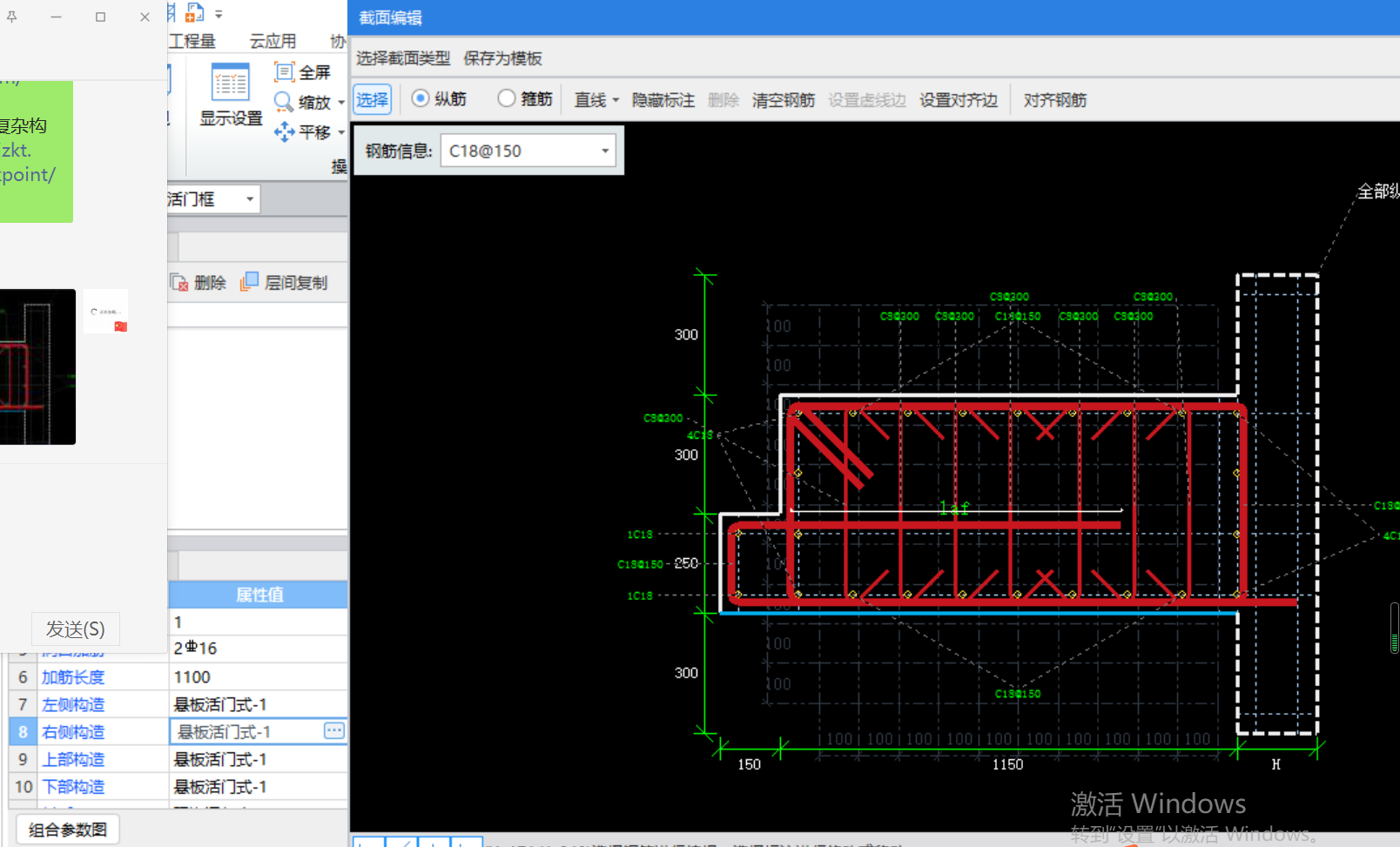Click the new-document icon in quick access bar
The width and height of the screenshot is (1400, 847).
(x=195, y=12)
